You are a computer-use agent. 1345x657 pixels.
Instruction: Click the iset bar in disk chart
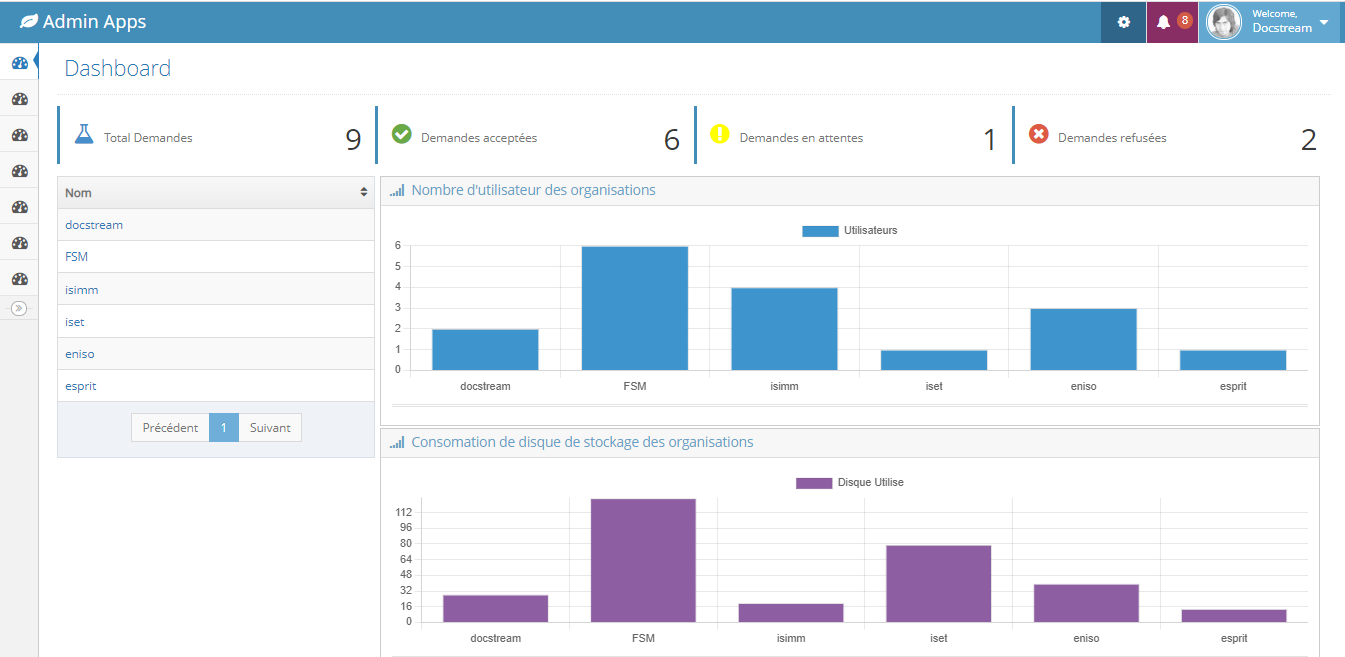[x=938, y=583]
